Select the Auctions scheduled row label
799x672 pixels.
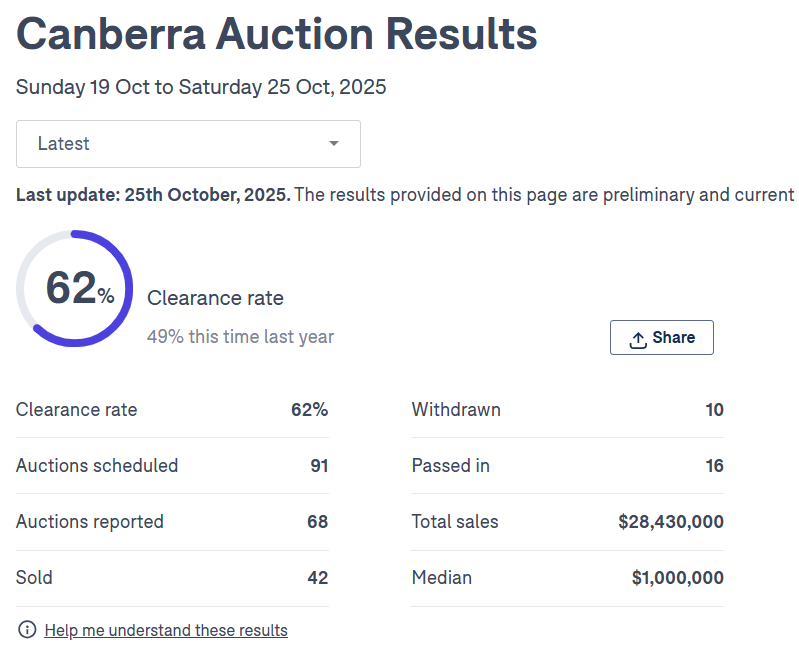click(97, 466)
